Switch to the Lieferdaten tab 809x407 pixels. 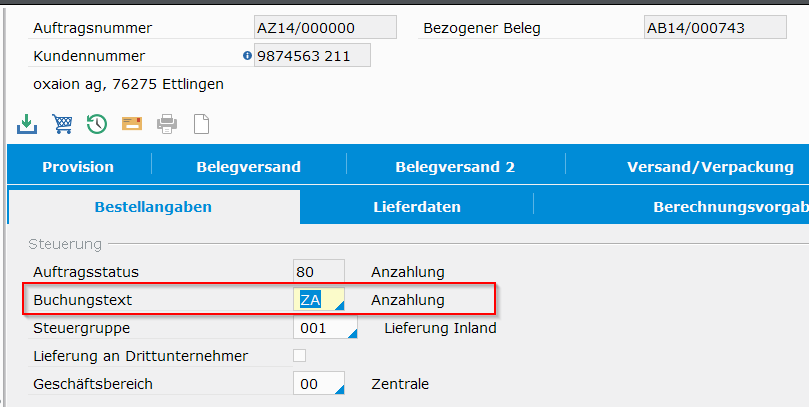click(x=416, y=207)
